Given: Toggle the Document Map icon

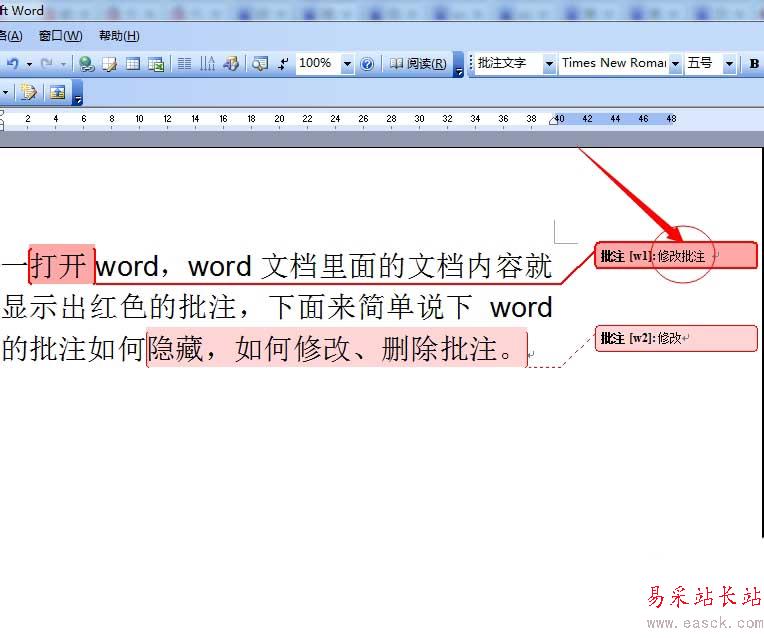Looking at the screenshot, I should (260, 64).
